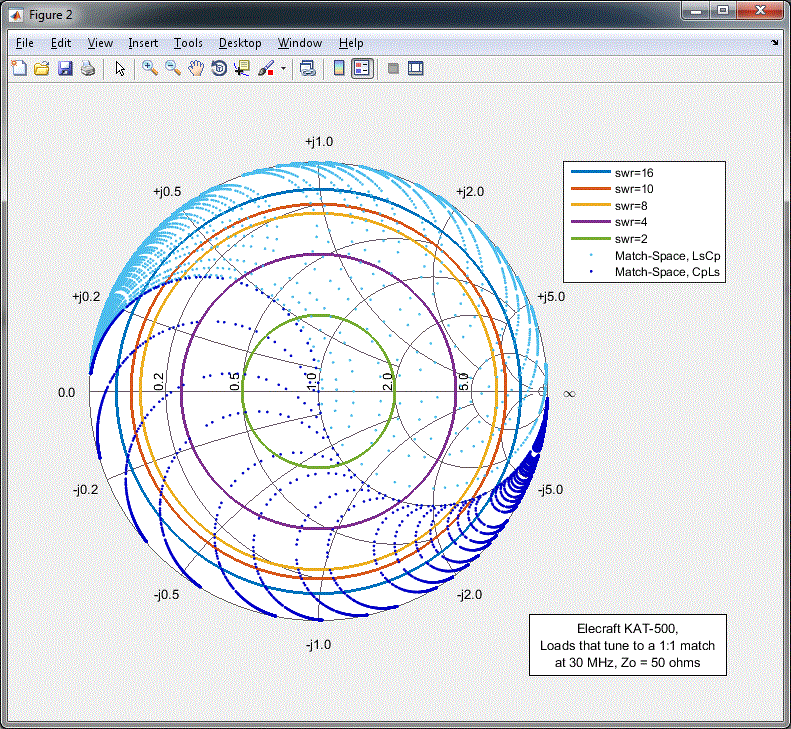791x729 pixels.
Task: Open a file via folder icon
Action: 42,68
